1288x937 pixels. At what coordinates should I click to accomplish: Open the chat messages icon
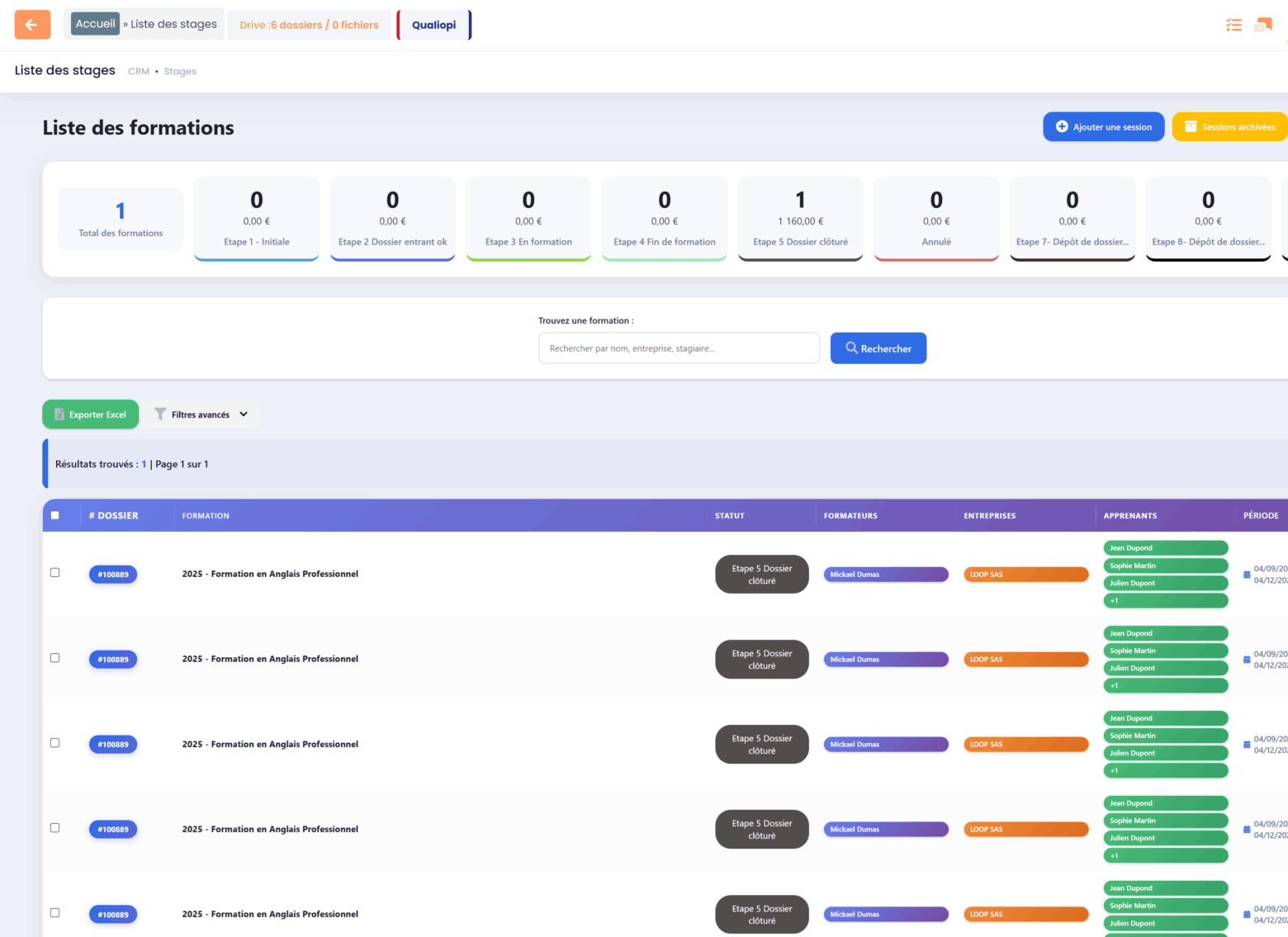point(1262,25)
